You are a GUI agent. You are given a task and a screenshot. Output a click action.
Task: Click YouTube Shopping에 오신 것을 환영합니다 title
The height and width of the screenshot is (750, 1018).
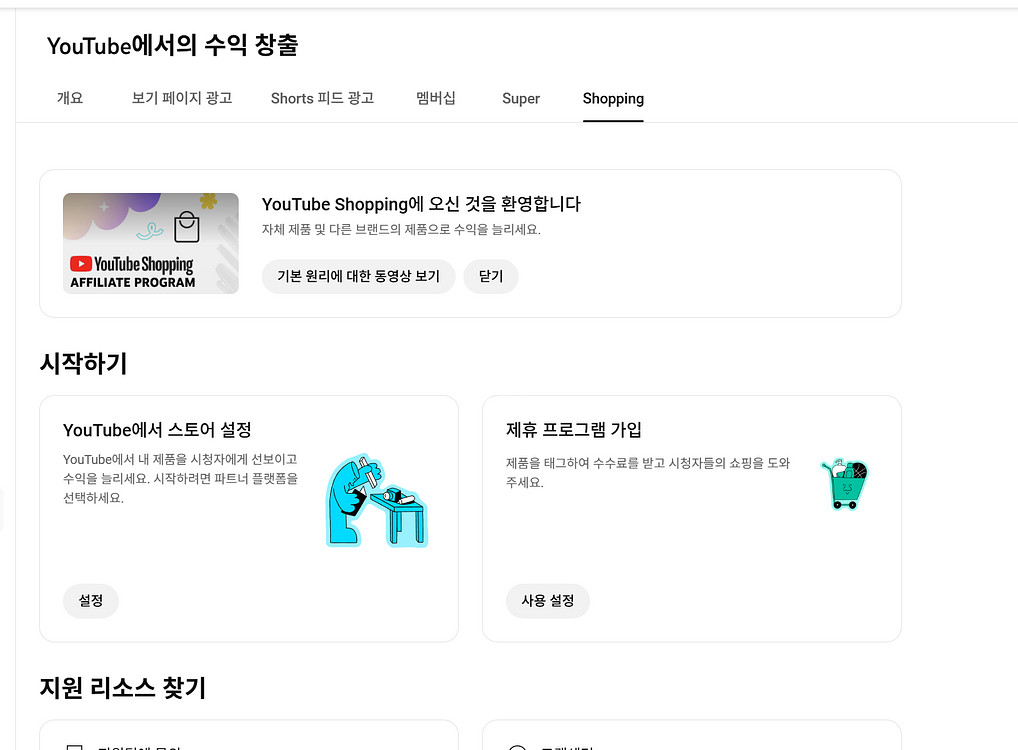click(421, 204)
